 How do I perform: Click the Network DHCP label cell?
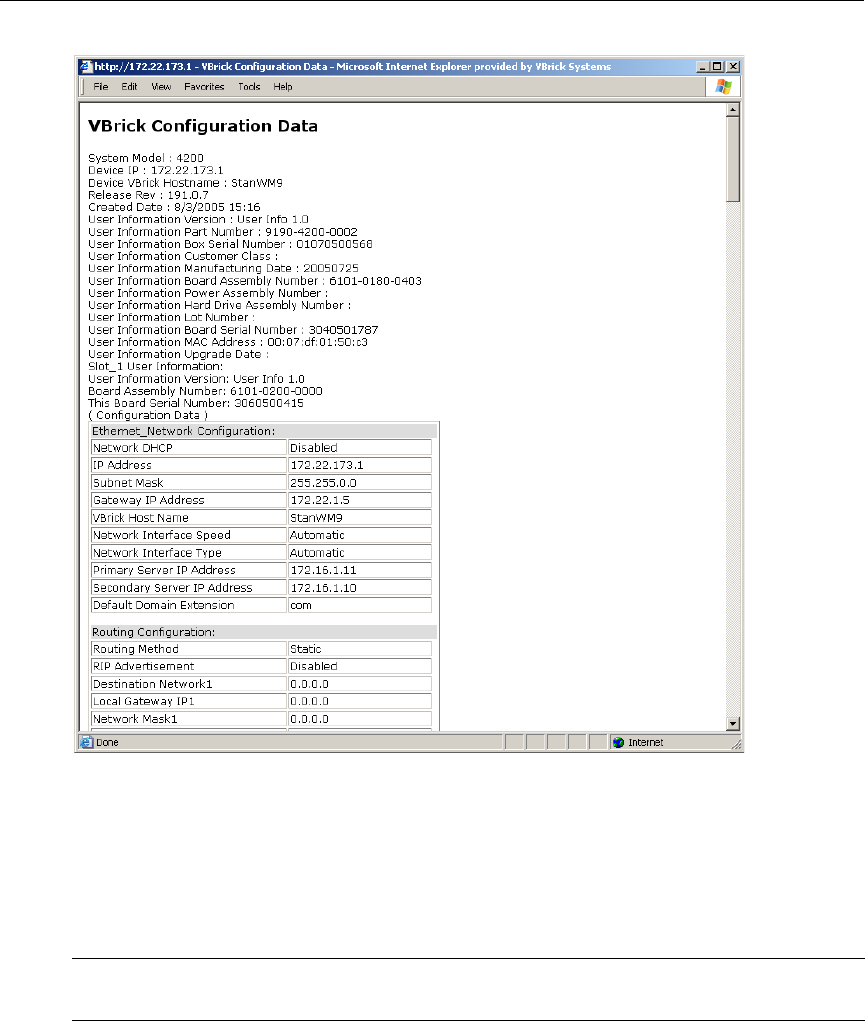pyautogui.click(x=189, y=448)
